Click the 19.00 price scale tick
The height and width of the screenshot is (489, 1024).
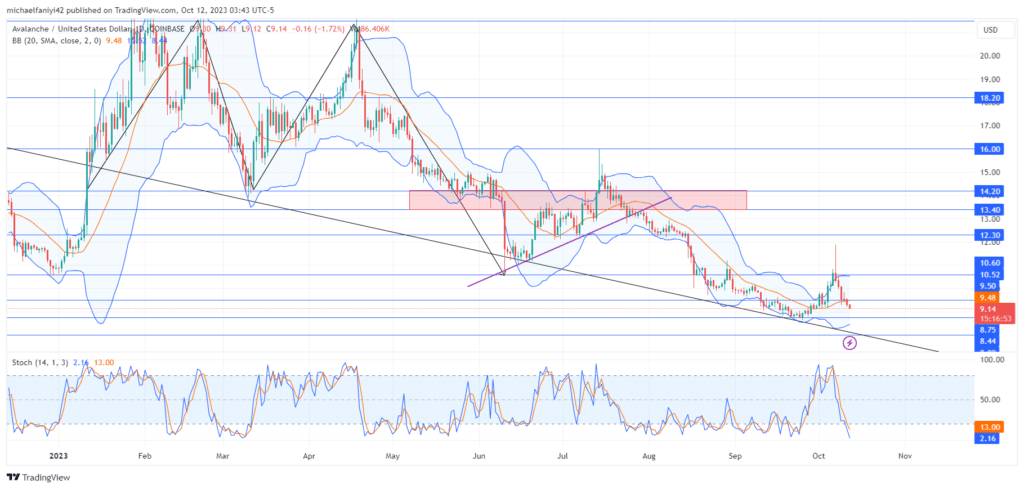(x=991, y=80)
